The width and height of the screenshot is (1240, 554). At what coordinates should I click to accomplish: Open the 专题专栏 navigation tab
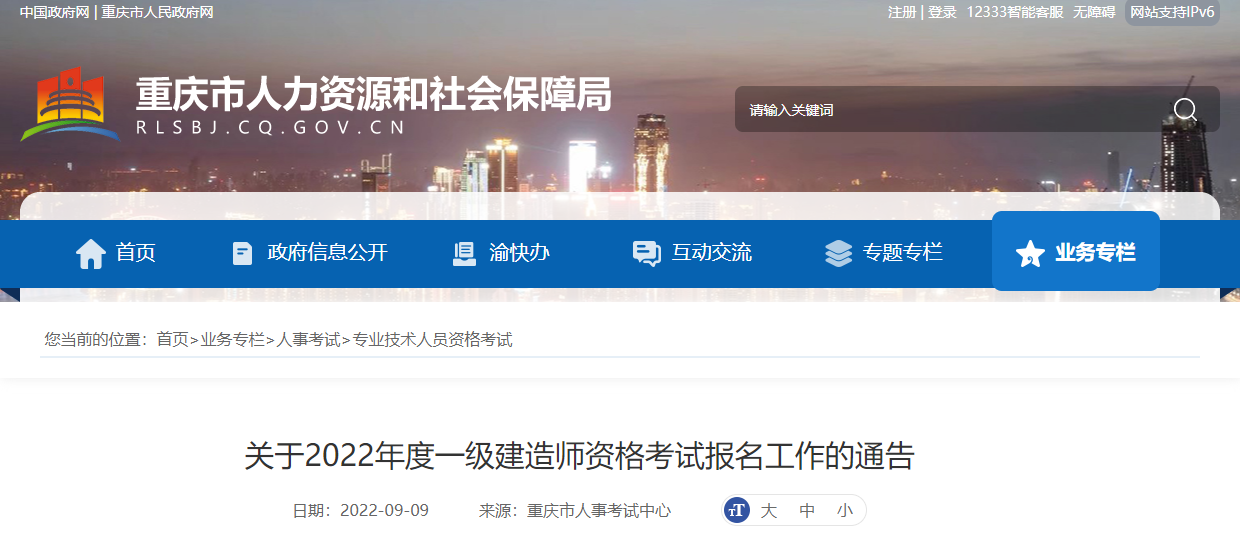coord(883,253)
